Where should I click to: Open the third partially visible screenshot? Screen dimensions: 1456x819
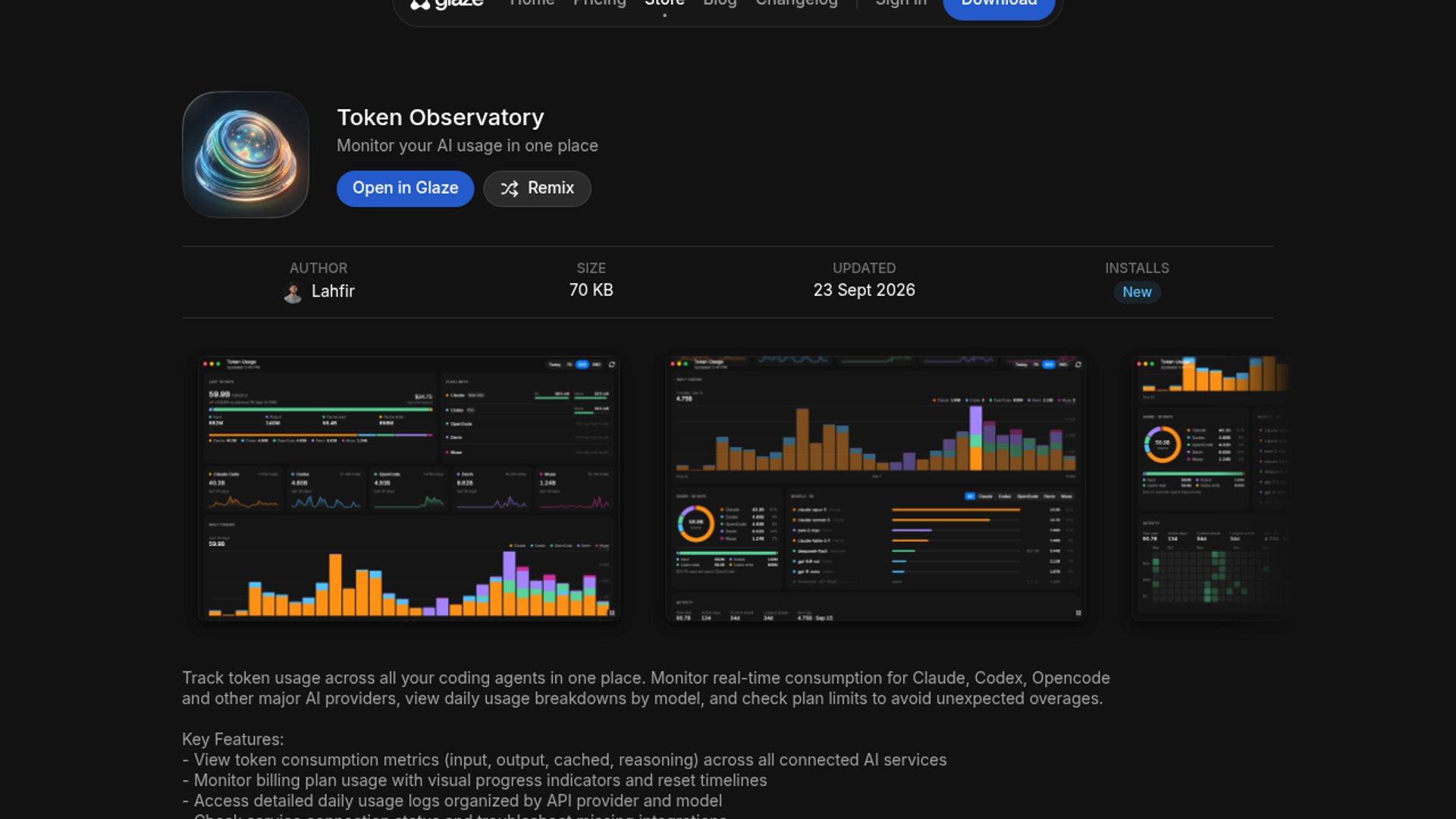(1211, 489)
